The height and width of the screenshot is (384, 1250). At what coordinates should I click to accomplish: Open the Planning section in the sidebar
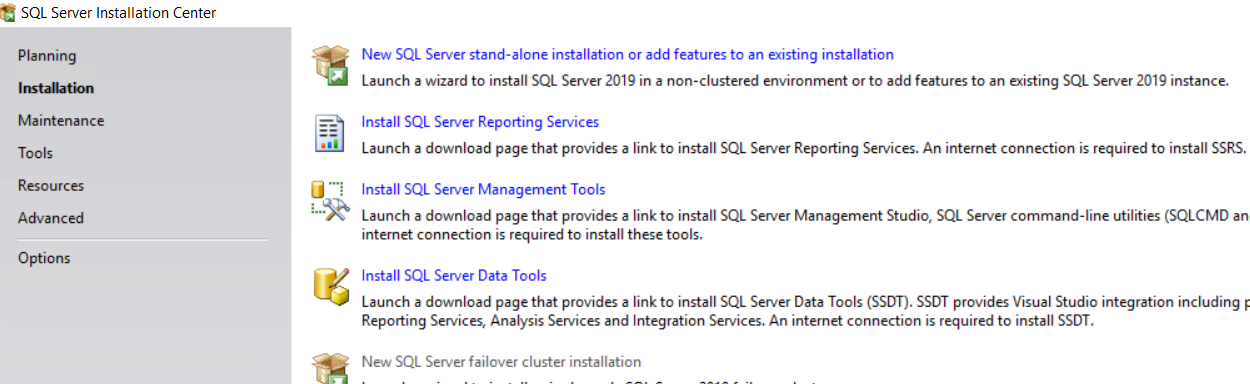[x=47, y=56]
